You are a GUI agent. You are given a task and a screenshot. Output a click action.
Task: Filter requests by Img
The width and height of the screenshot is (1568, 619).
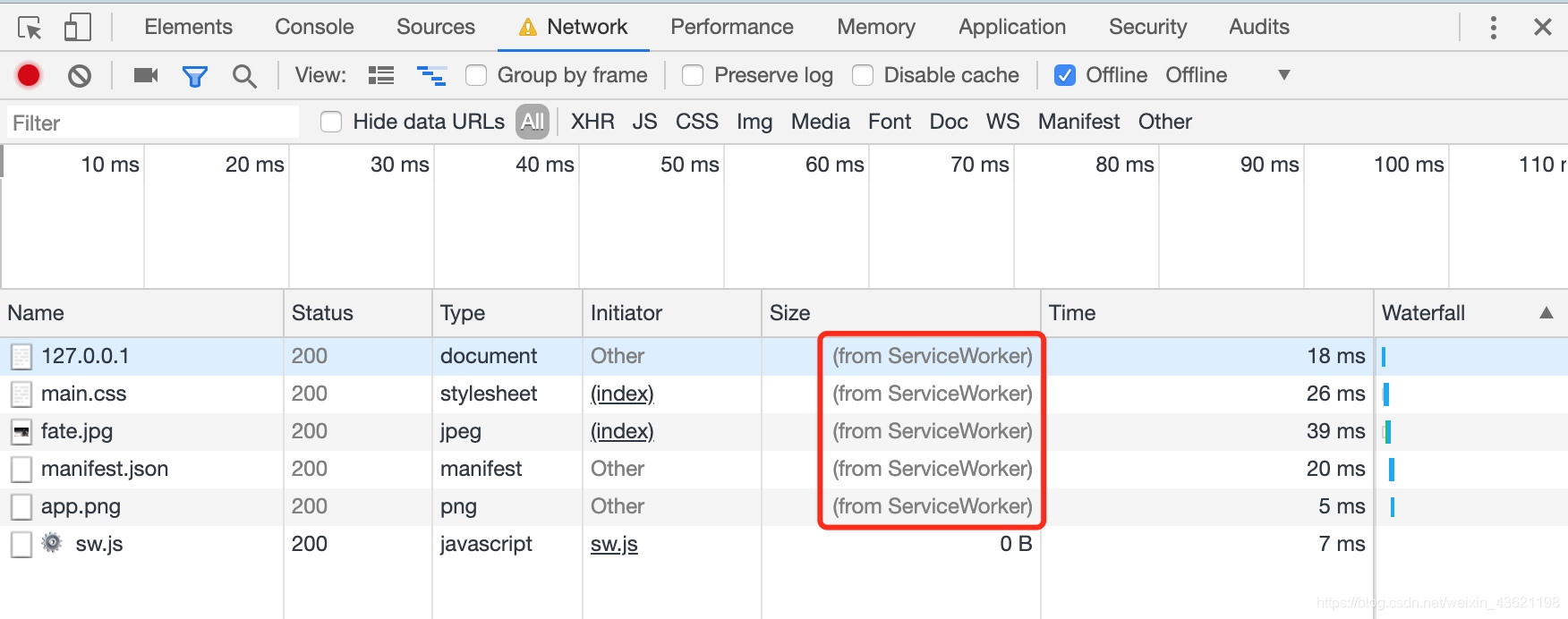click(x=754, y=122)
